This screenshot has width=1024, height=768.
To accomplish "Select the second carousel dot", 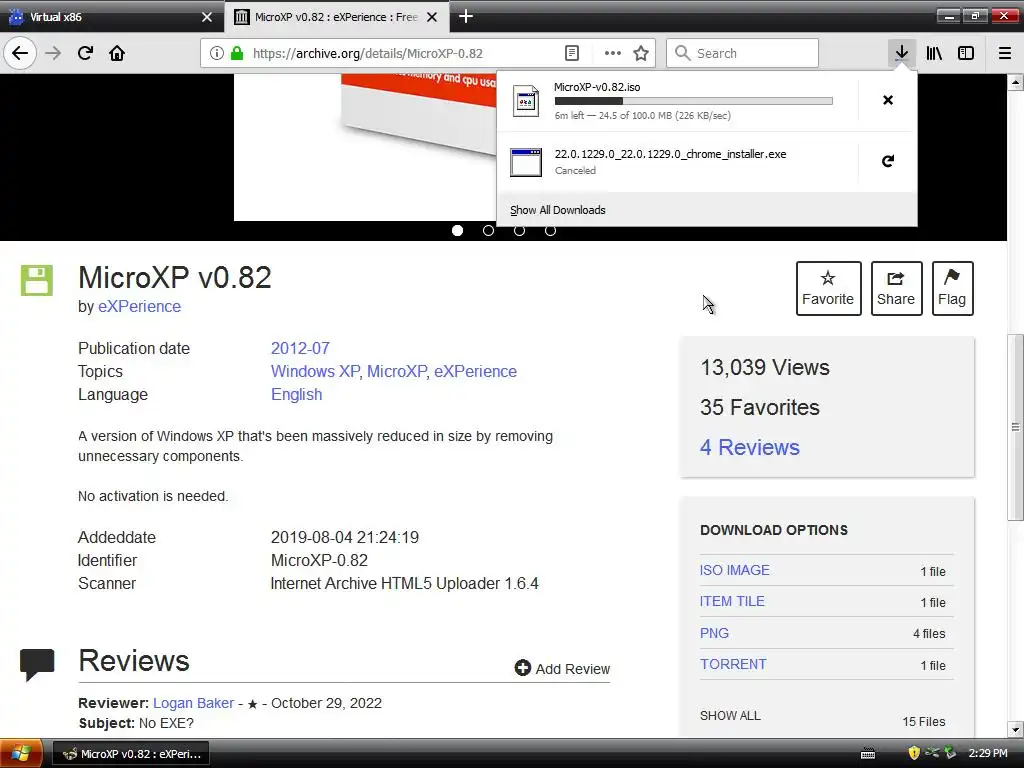I will tap(488, 231).
